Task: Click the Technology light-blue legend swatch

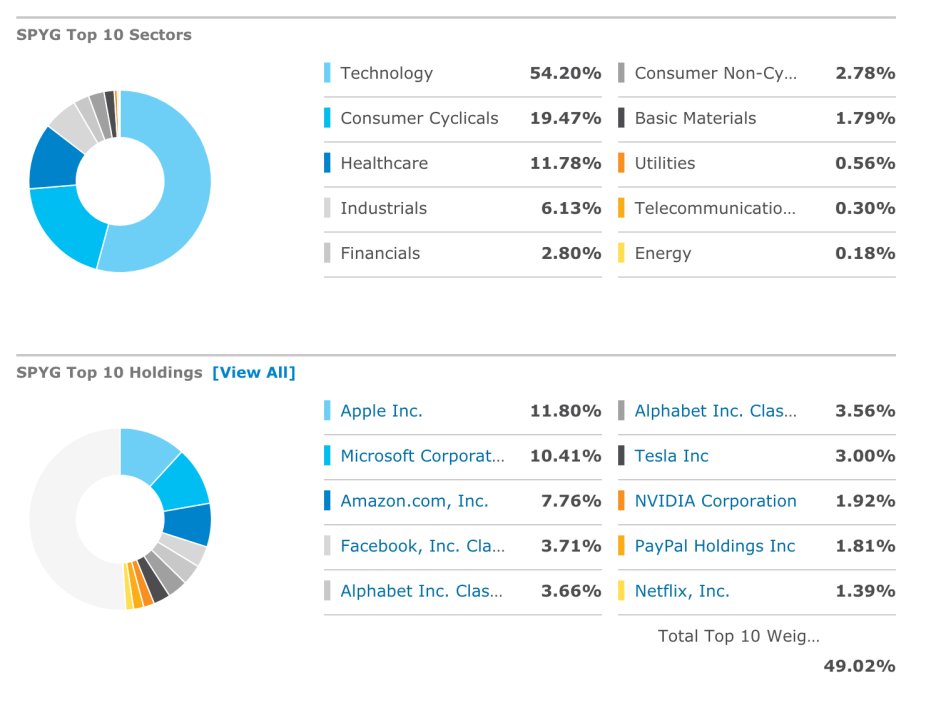Action: click(x=327, y=72)
